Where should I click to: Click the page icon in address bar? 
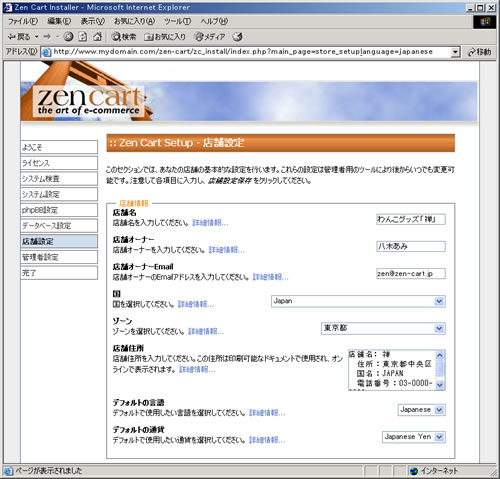click(x=47, y=52)
